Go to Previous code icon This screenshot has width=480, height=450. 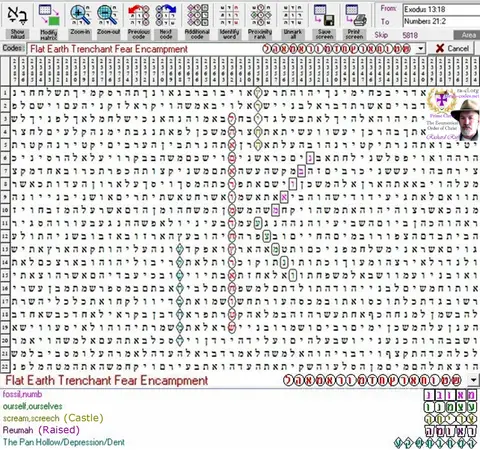click(x=139, y=15)
